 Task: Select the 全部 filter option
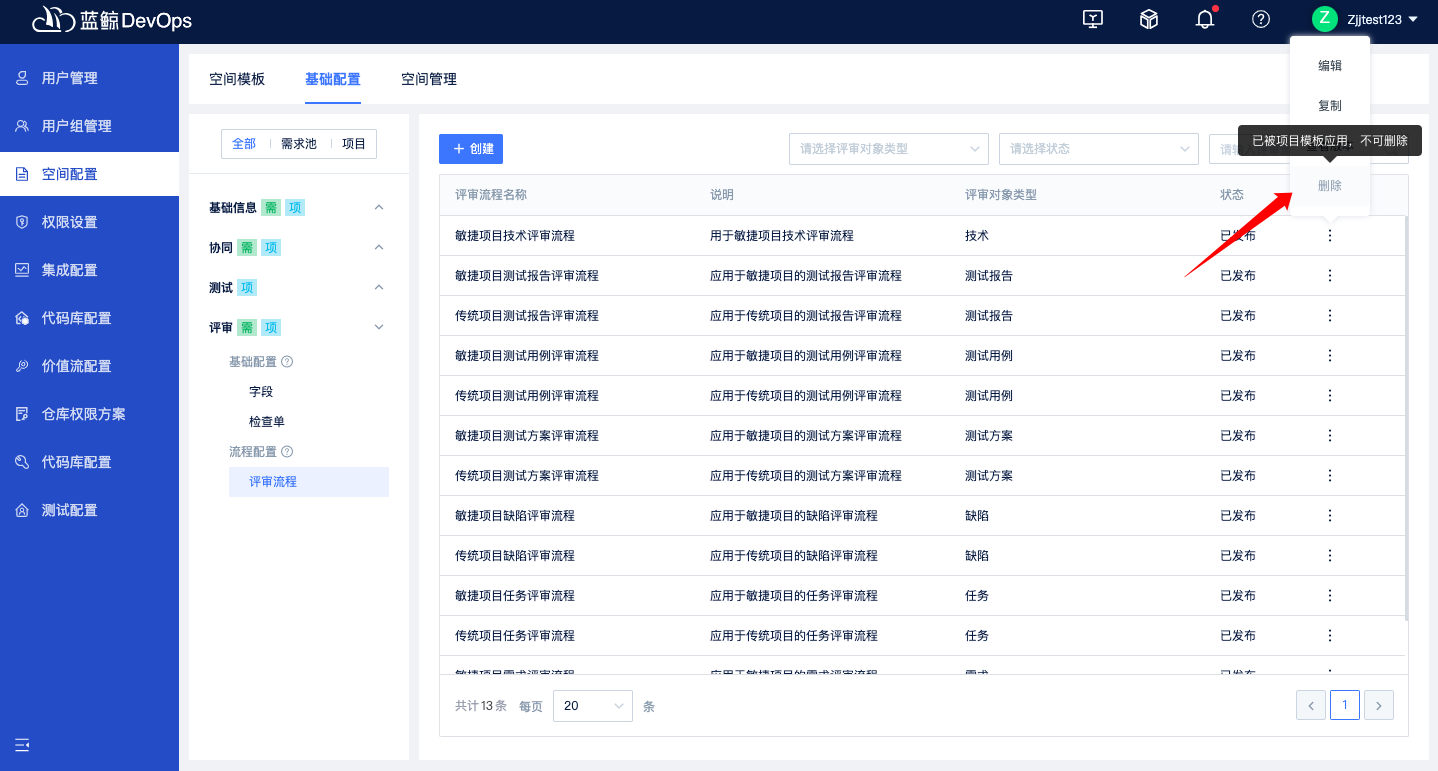244,144
